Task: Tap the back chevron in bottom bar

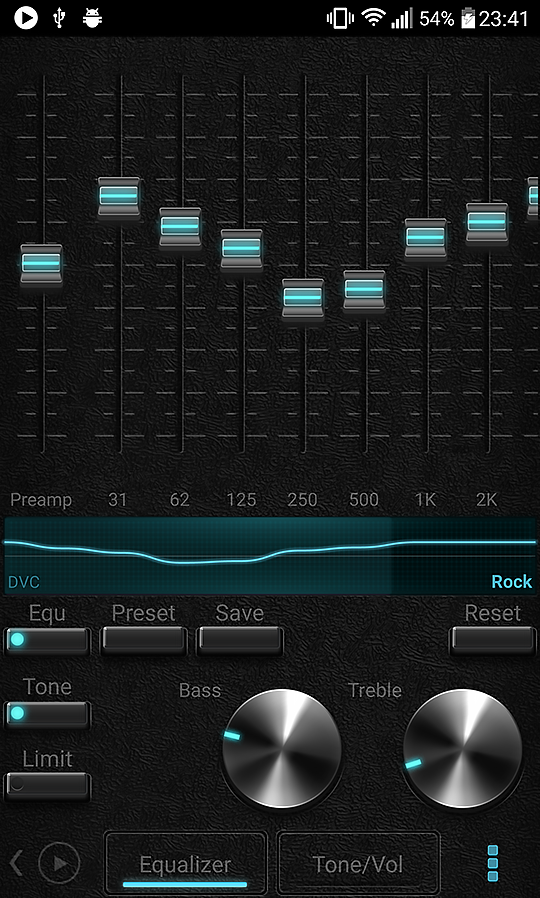Action: click(17, 862)
